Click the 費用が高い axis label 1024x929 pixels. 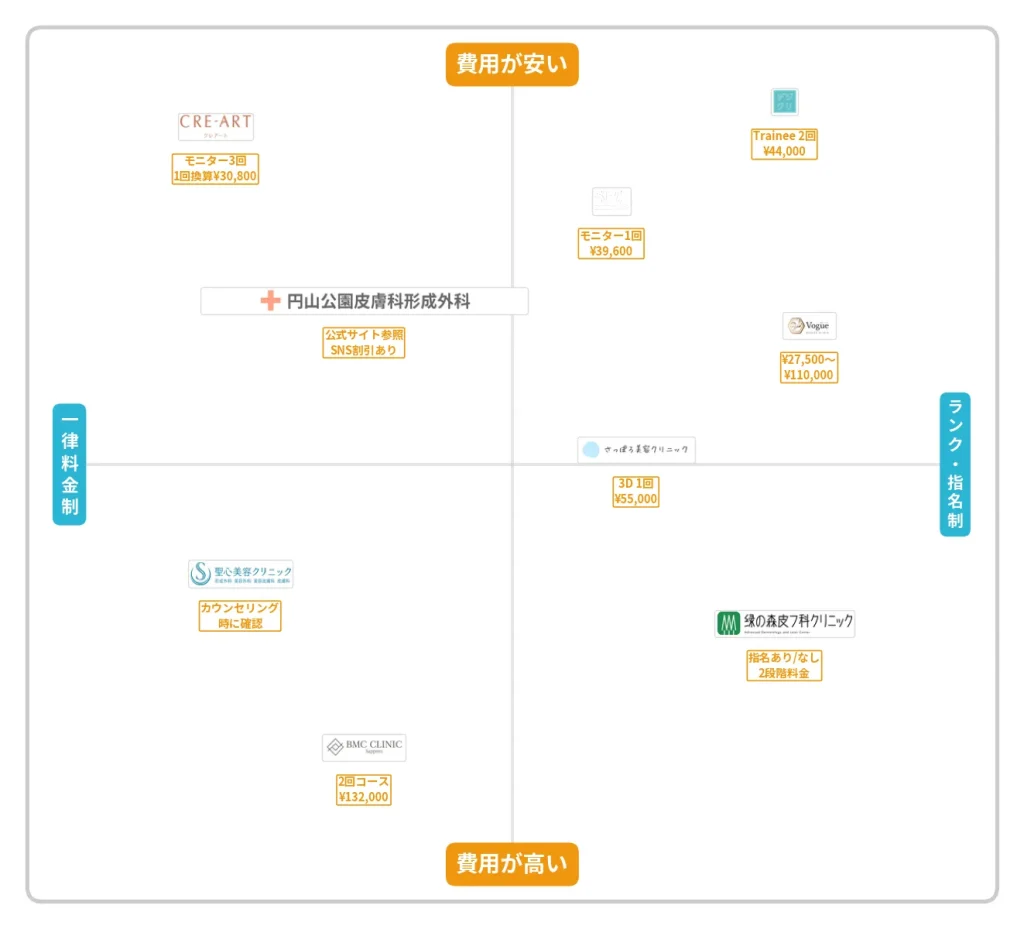[512, 863]
